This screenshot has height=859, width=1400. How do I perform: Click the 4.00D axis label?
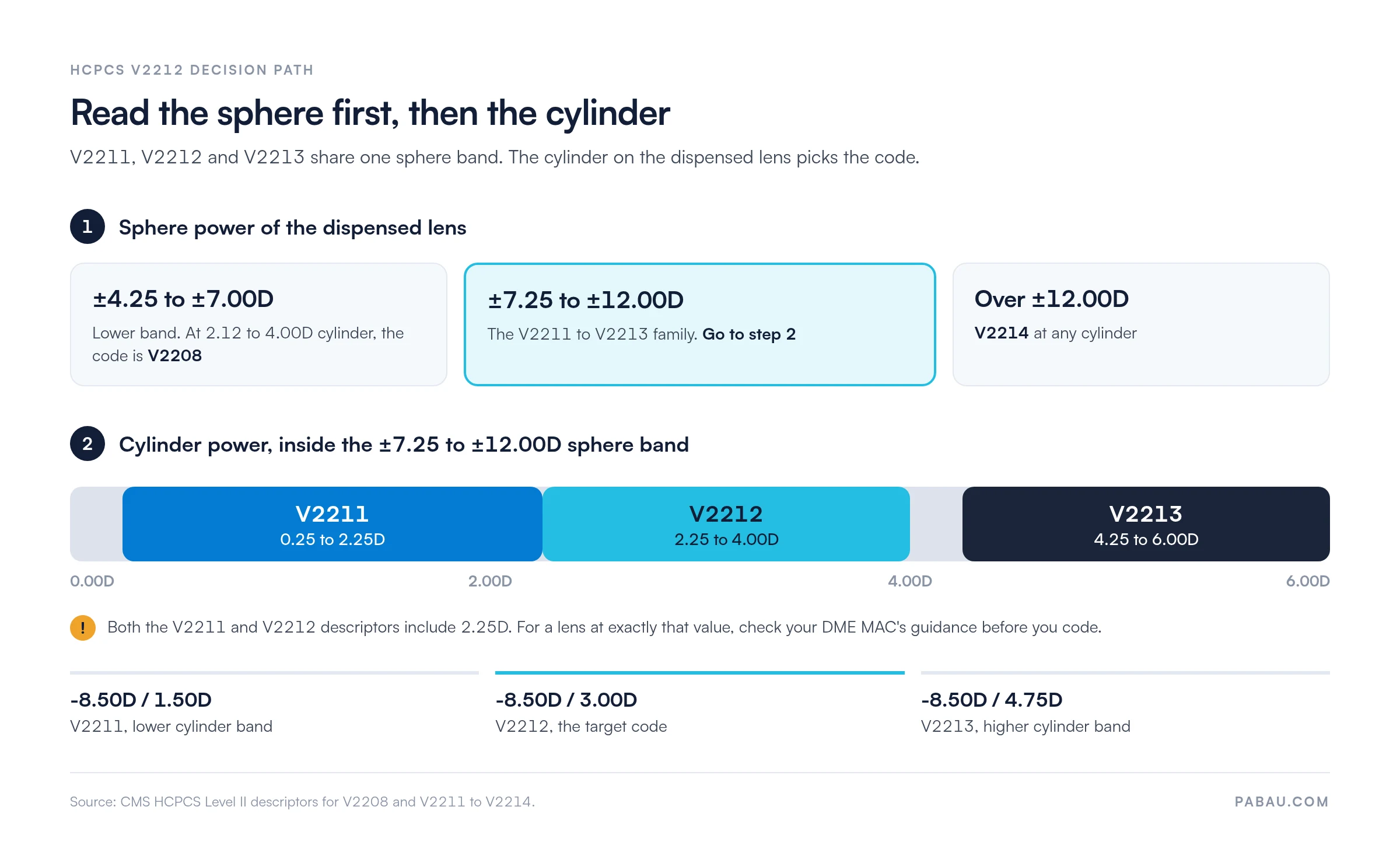click(x=910, y=581)
